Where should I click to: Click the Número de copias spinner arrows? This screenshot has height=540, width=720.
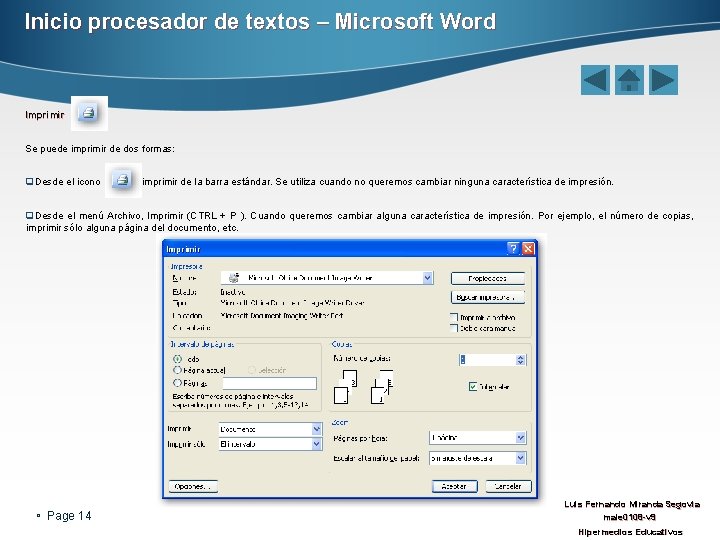click(x=520, y=360)
